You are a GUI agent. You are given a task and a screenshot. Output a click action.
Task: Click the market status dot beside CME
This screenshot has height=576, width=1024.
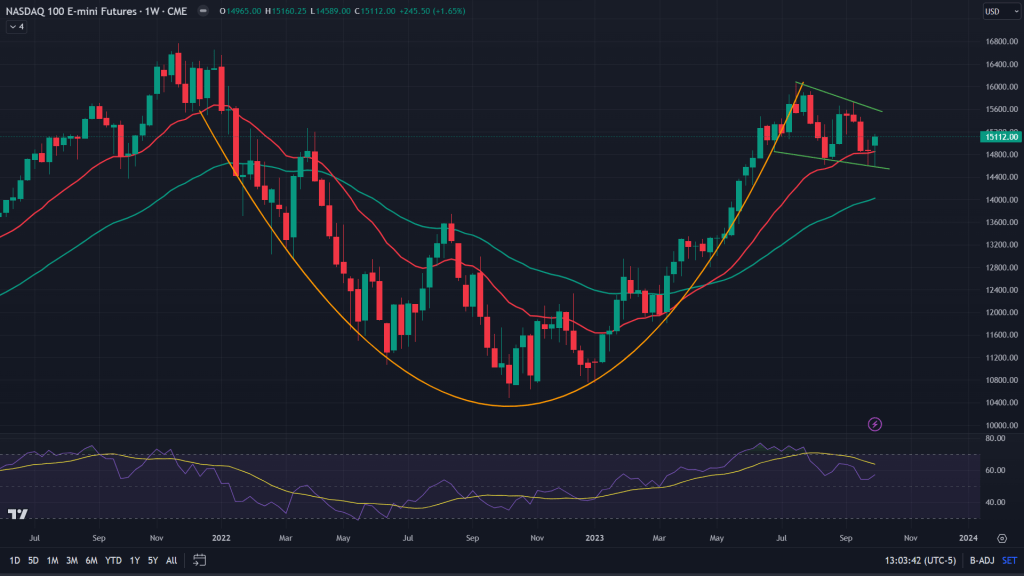[207, 12]
